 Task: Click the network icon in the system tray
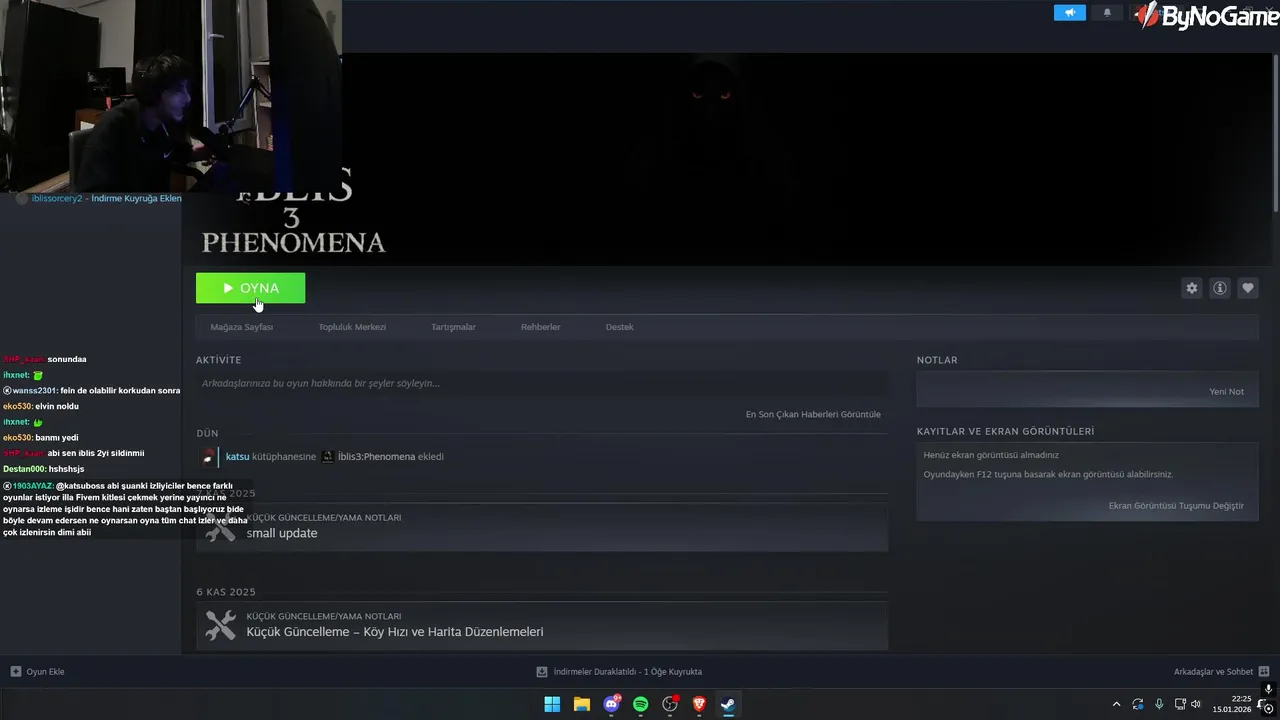(1180, 704)
